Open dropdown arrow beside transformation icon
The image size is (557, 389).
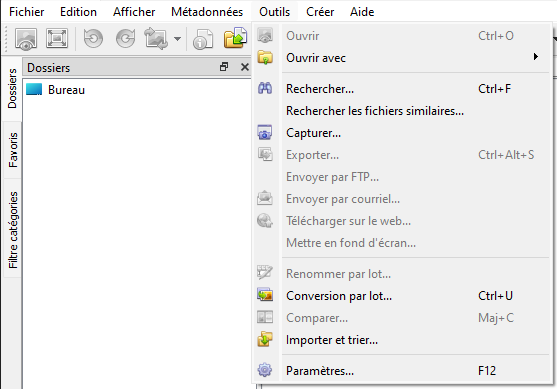tap(177, 39)
